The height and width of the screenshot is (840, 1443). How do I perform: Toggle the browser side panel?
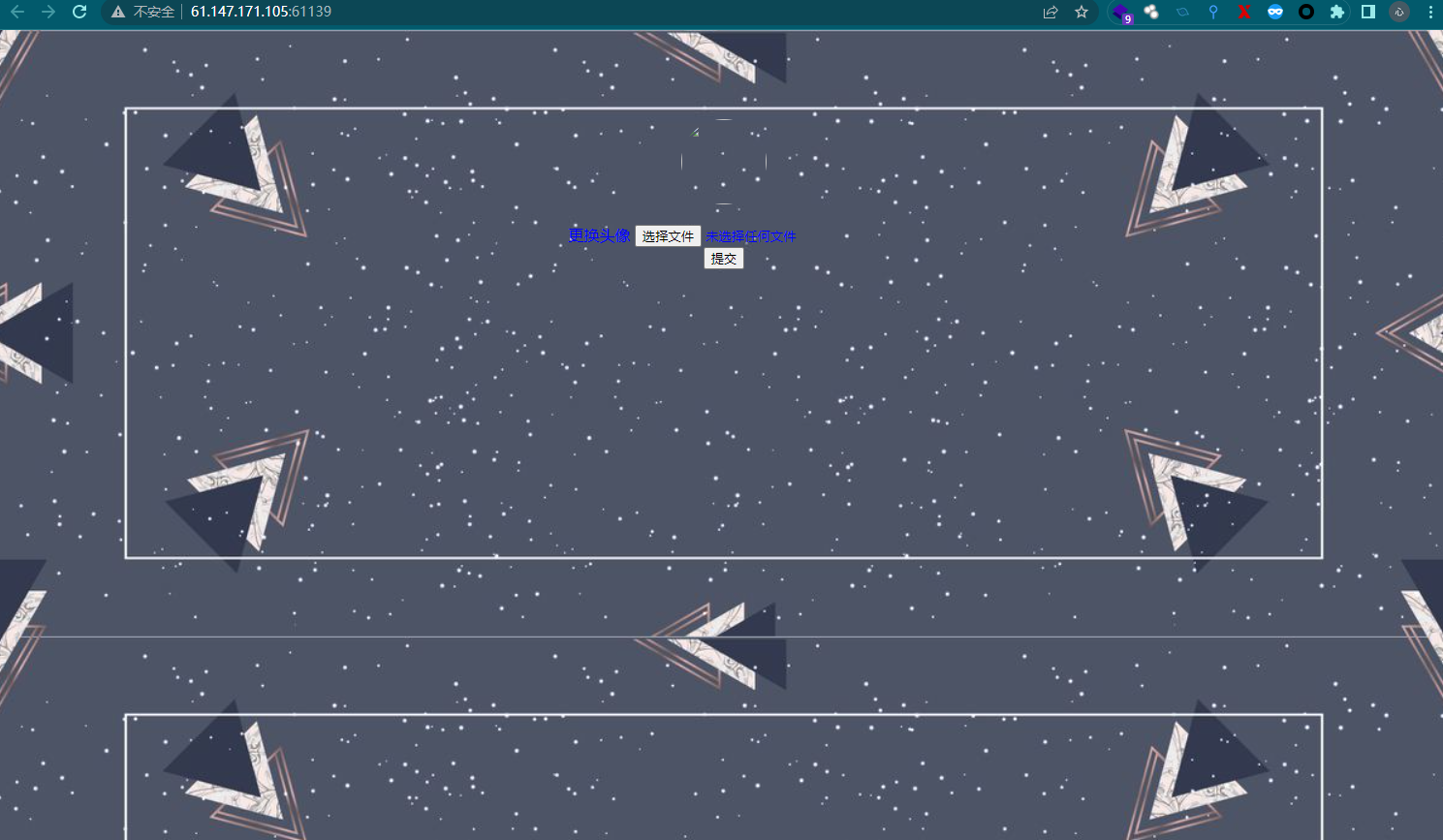click(x=1368, y=12)
